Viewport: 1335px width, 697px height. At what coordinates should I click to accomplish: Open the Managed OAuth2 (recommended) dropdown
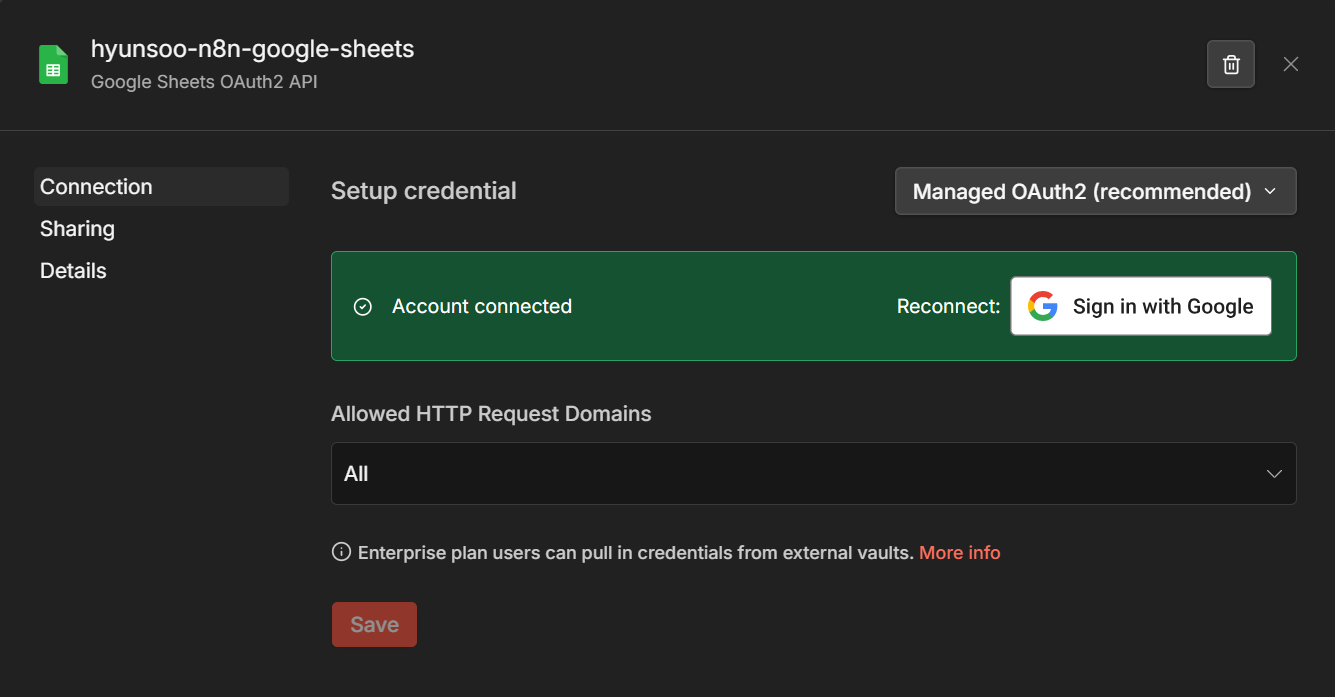[1095, 191]
